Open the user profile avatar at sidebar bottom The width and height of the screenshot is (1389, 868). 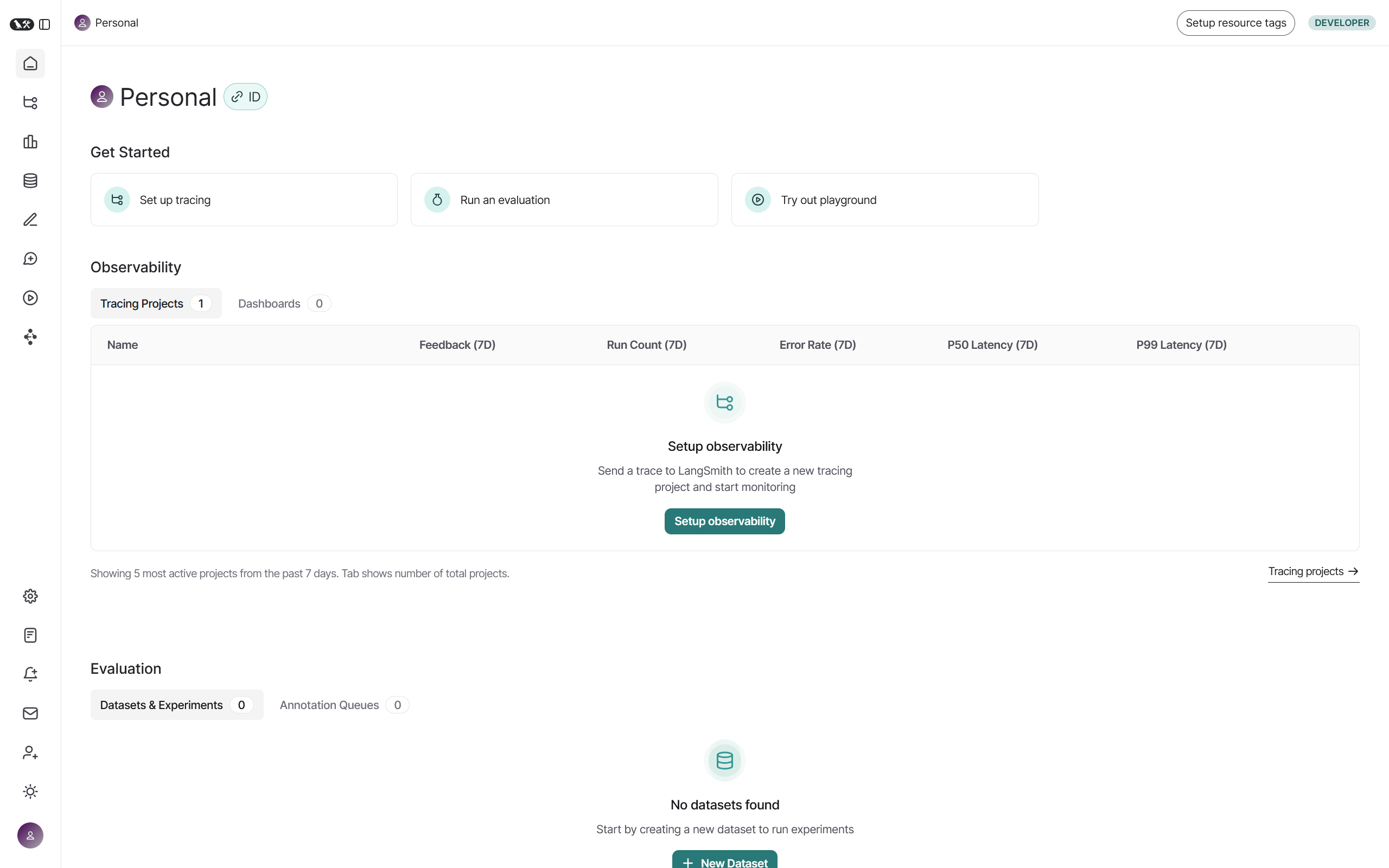coord(30,835)
